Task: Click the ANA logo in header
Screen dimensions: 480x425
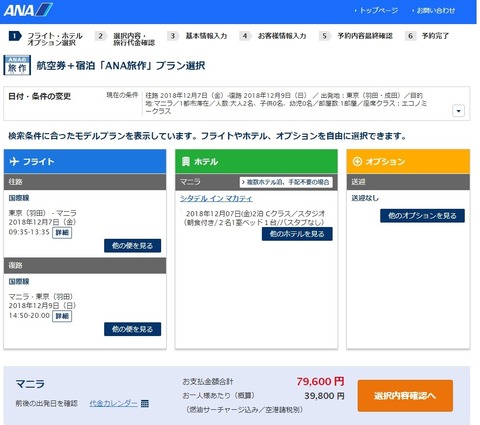Action: (28, 9)
